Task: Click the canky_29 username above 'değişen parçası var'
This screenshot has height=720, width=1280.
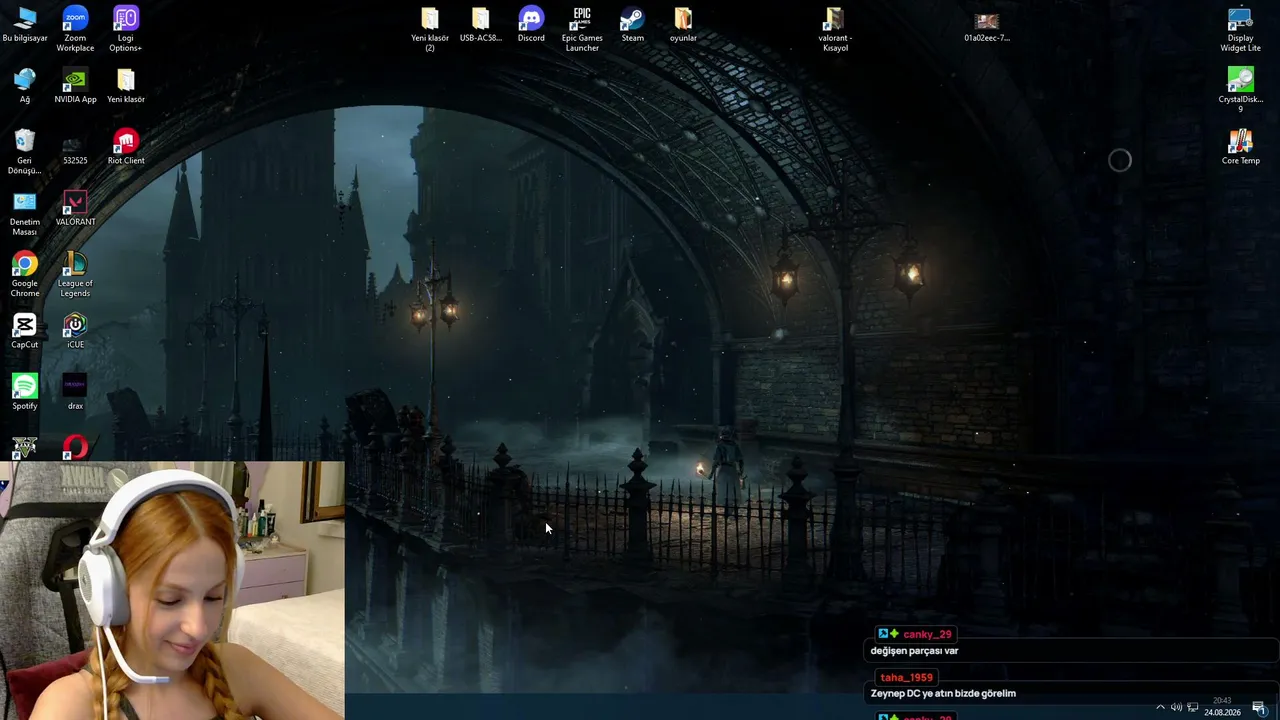Action: coord(927,634)
